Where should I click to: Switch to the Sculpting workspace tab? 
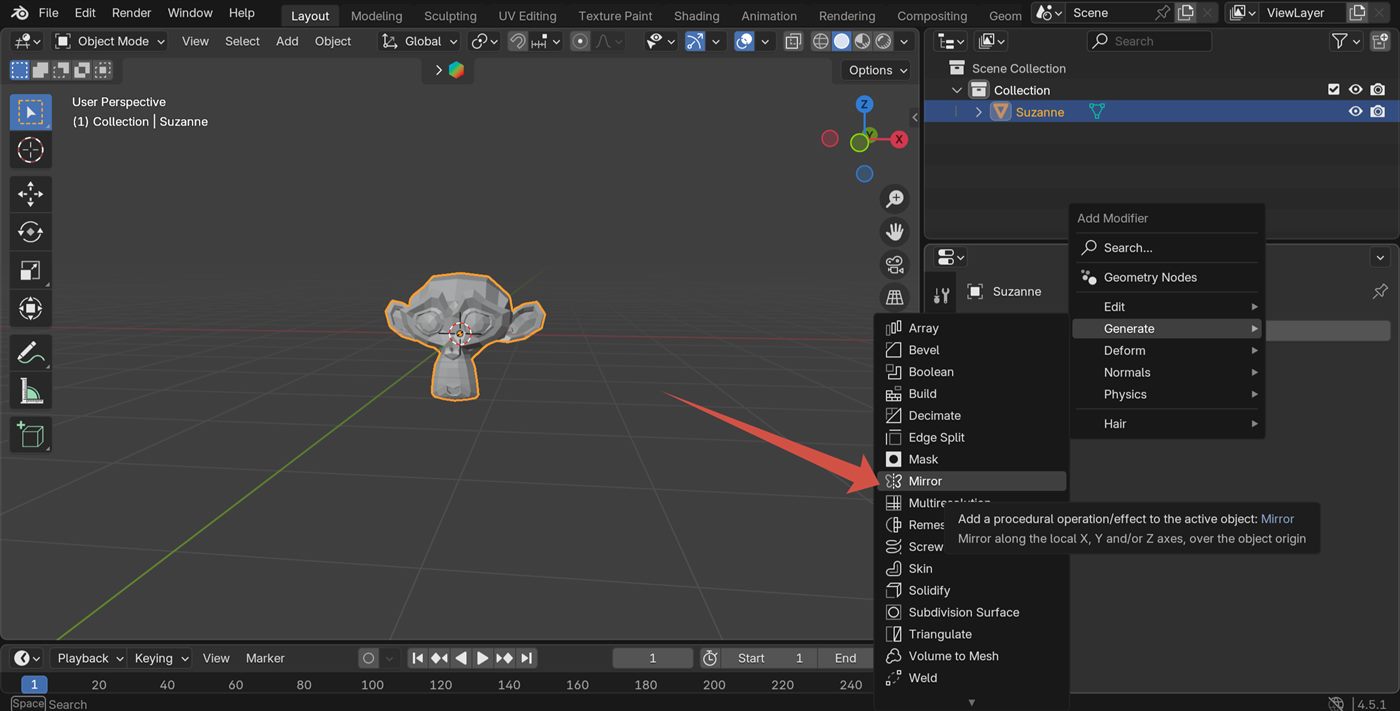point(450,16)
